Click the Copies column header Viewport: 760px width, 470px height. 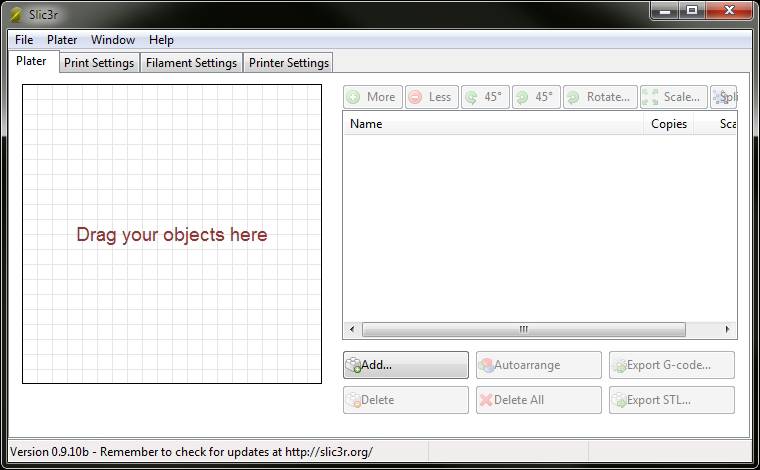(669, 124)
